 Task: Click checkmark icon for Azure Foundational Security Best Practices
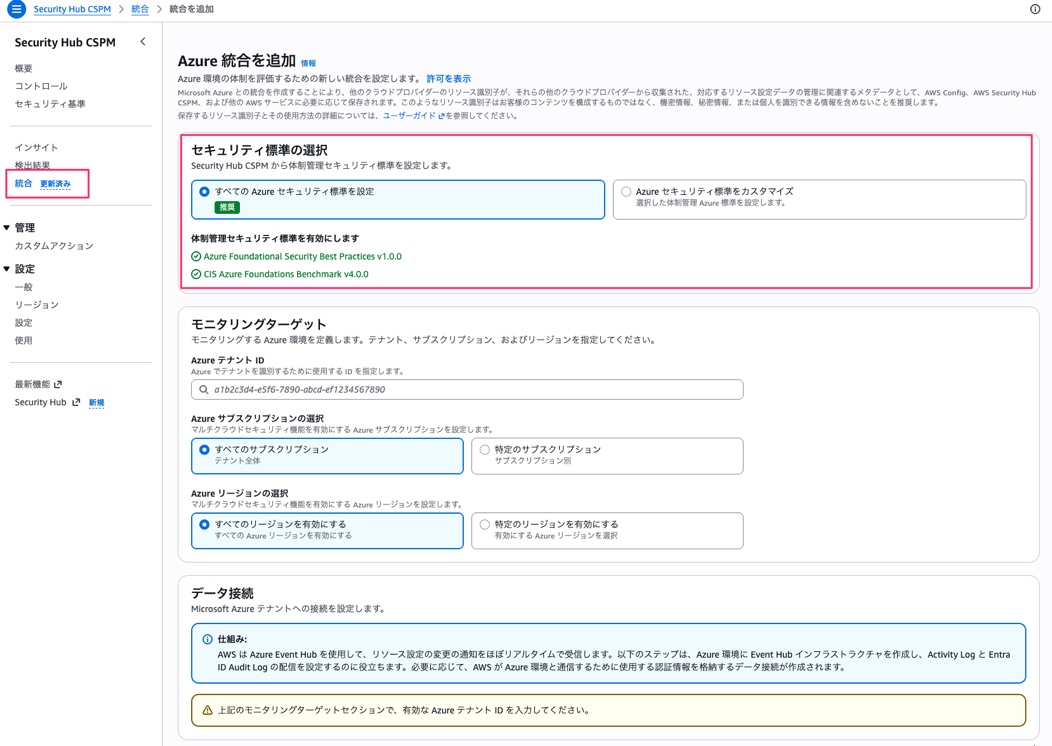tap(196, 256)
